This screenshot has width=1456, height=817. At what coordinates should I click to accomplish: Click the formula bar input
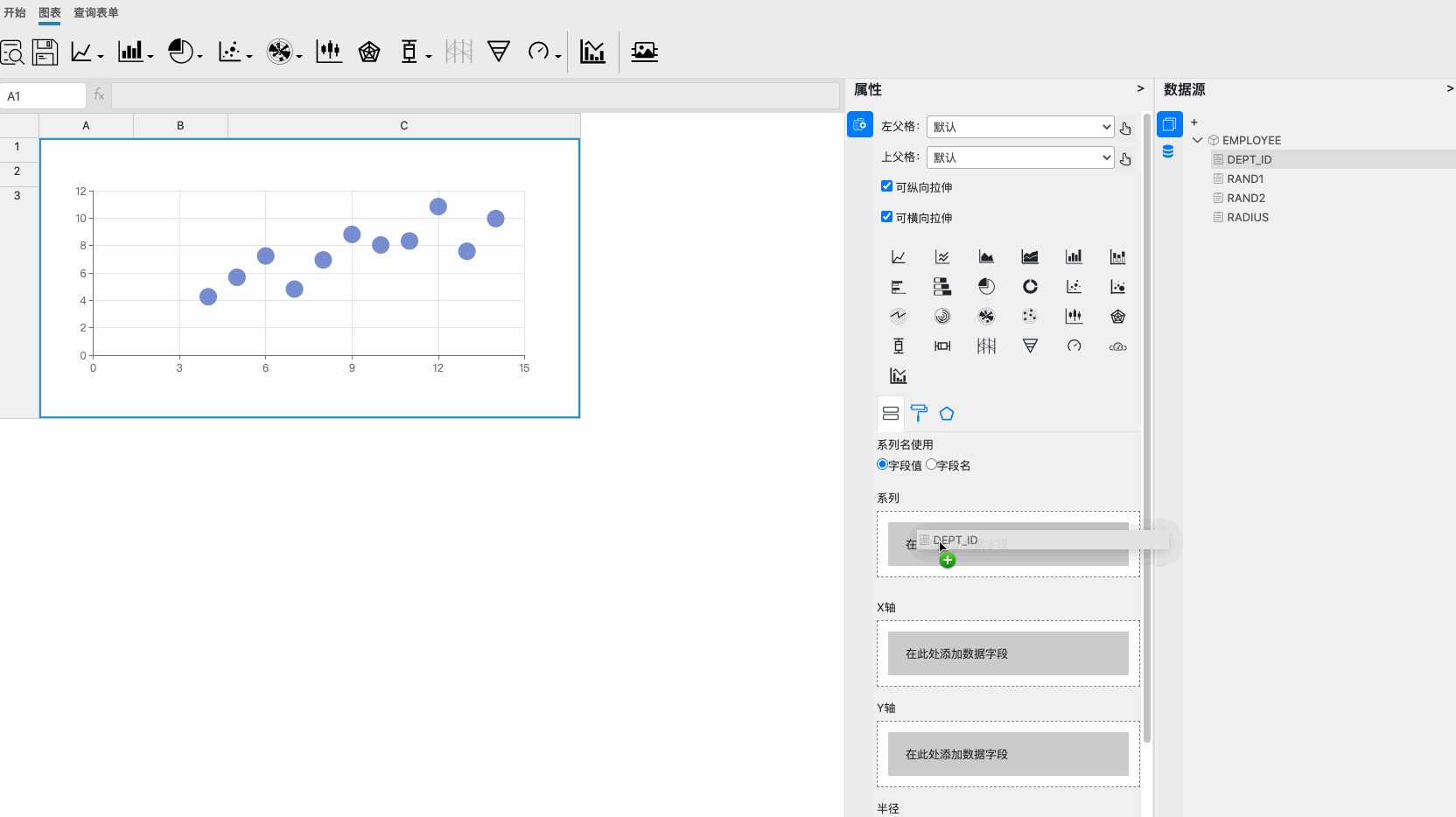[475, 96]
